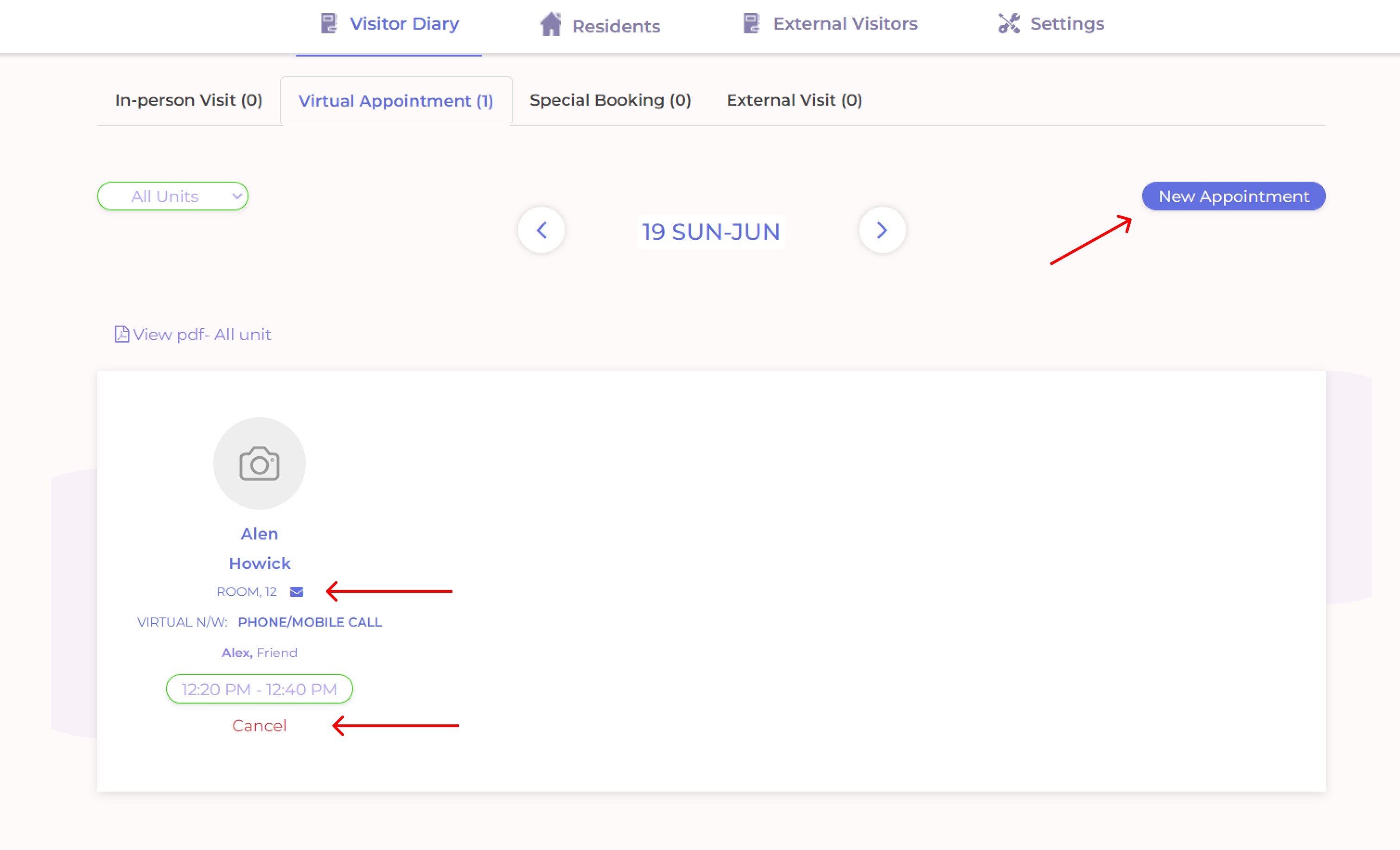1400x850 pixels.
Task: Click the Visitor Diary notebook icon
Action: click(328, 23)
